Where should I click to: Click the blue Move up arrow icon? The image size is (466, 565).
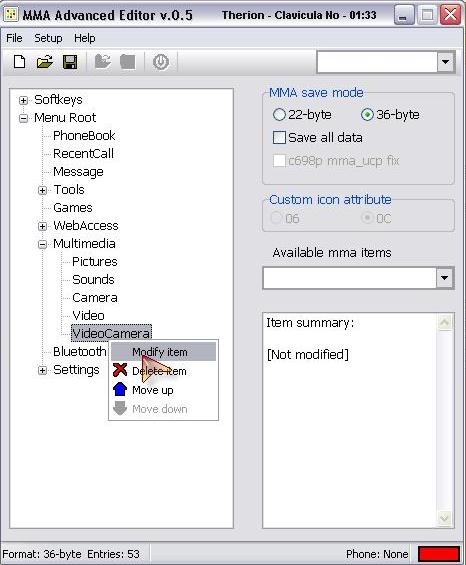[120, 390]
